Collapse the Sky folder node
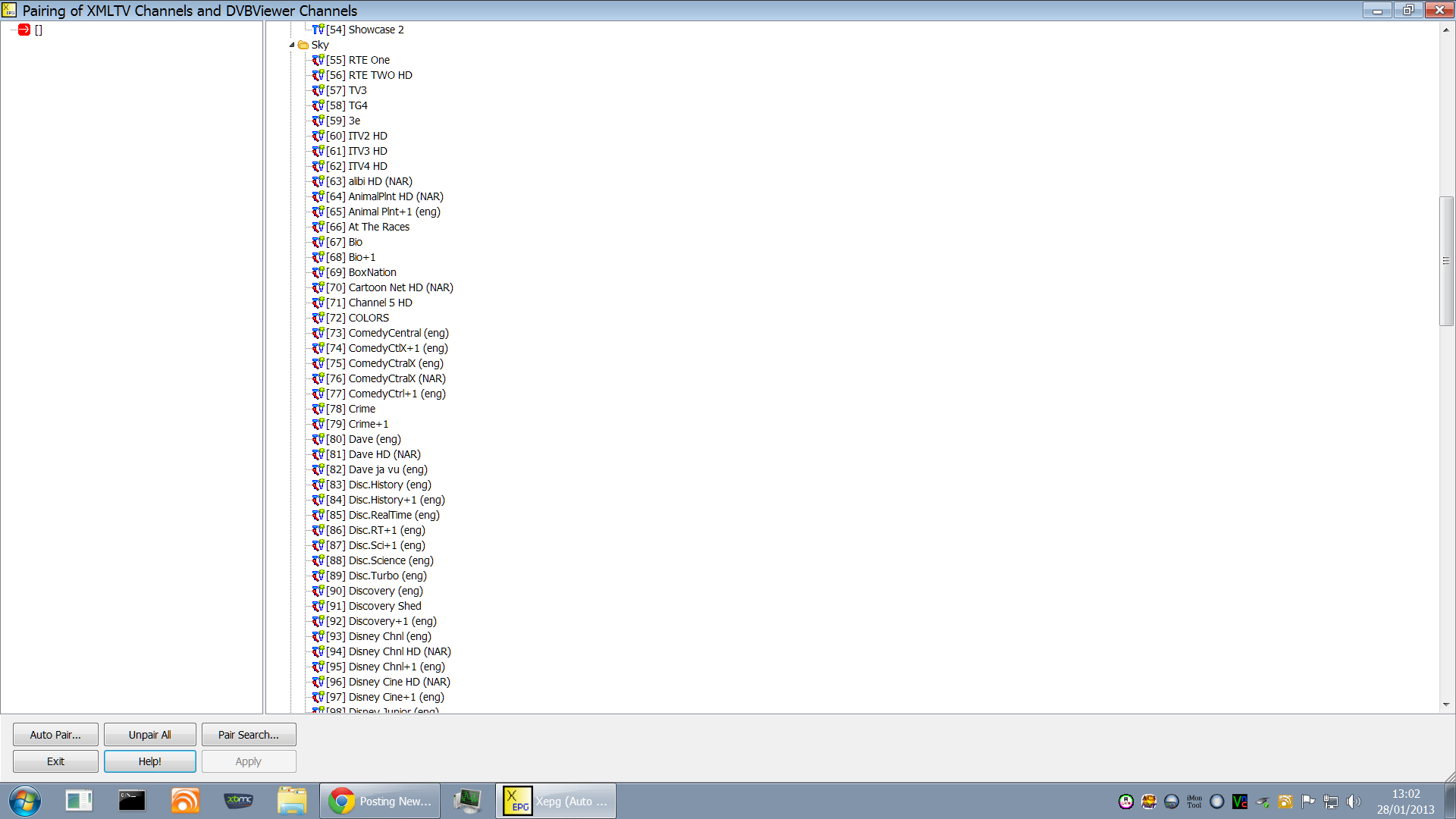 point(292,45)
